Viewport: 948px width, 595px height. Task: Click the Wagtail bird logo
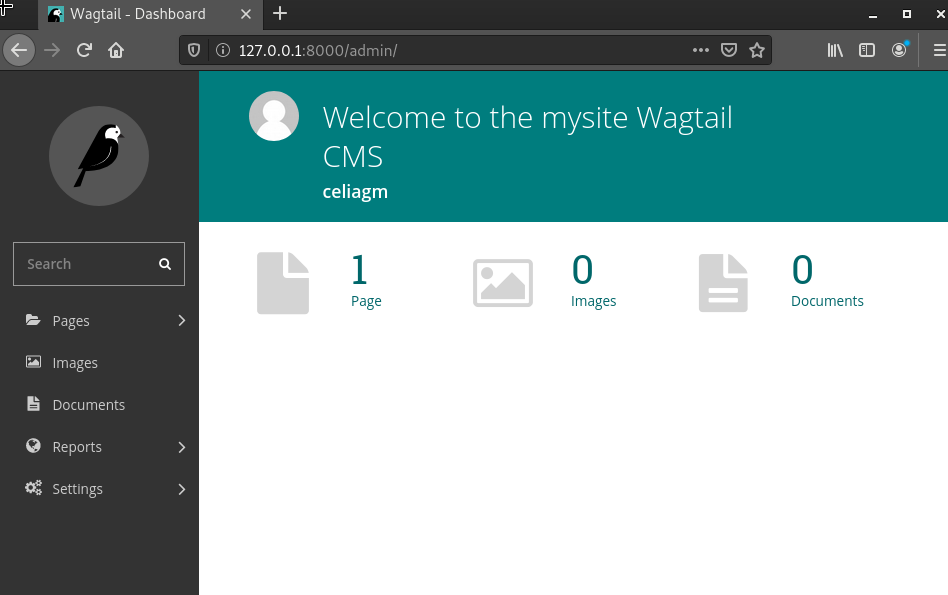(x=98, y=156)
